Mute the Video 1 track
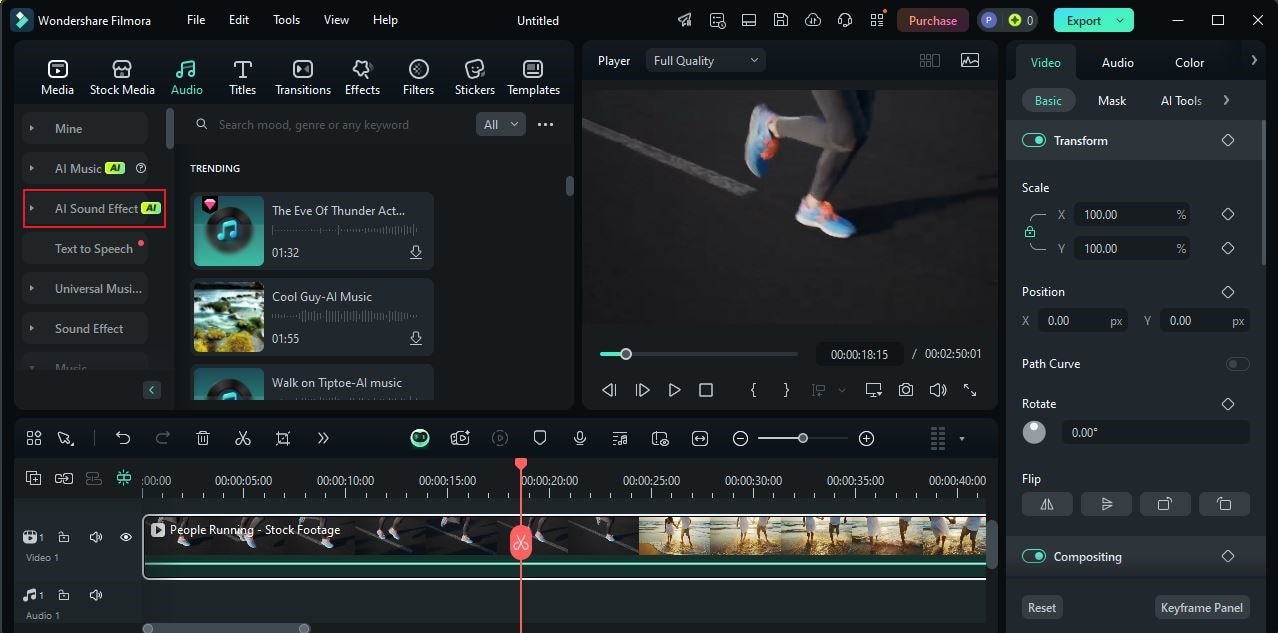Viewport: 1278px width, 633px height. [x=95, y=537]
